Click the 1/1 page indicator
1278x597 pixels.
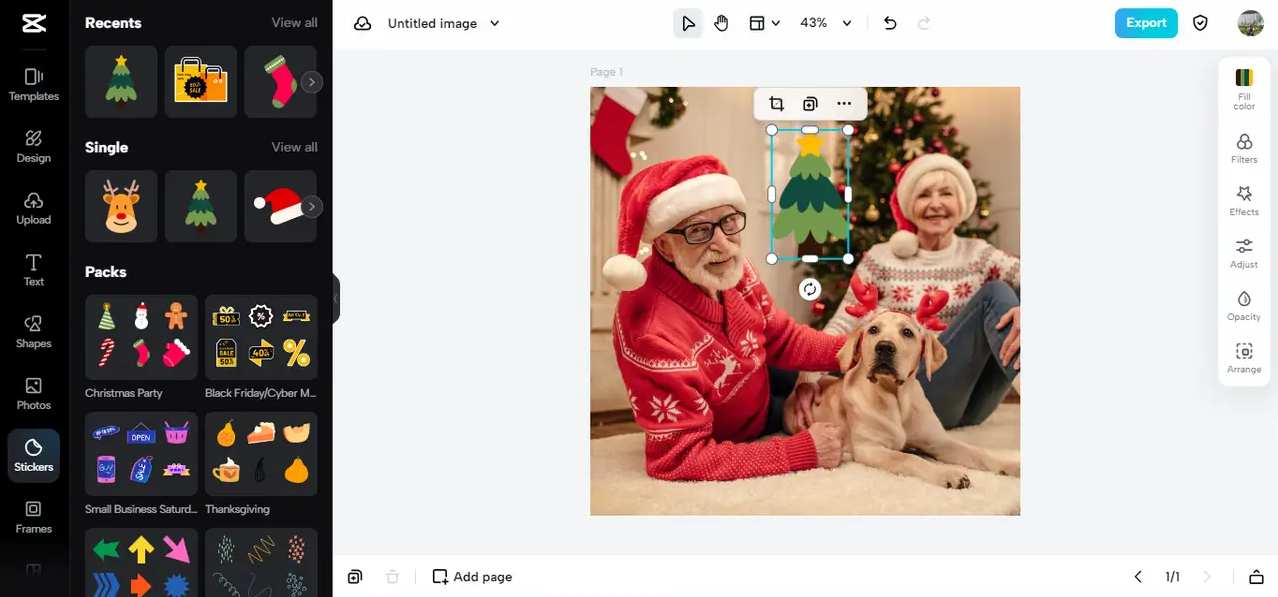(x=1172, y=577)
